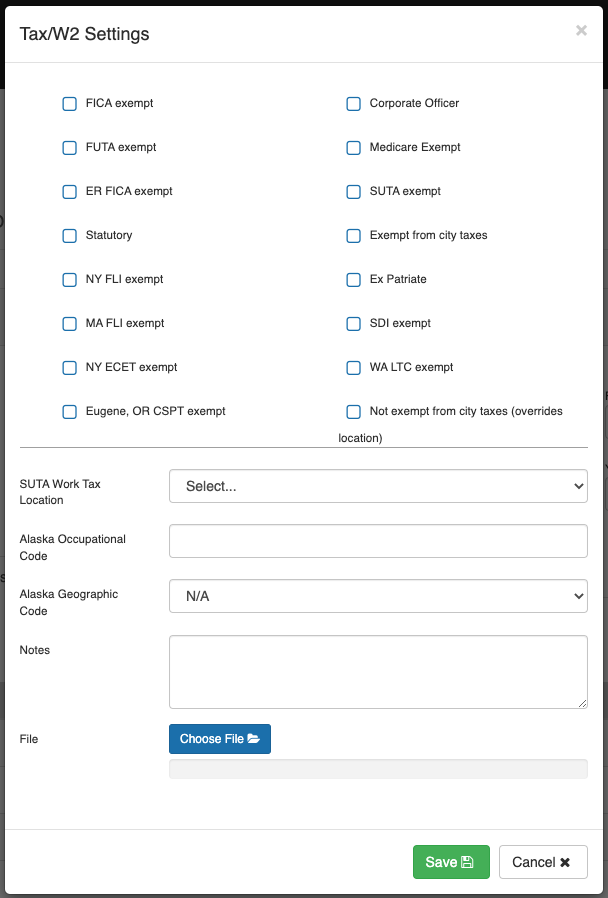Enable Exempt from city taxes
Image resolution: width=608 pixels, height=898 pixels.
coord(353,236)
